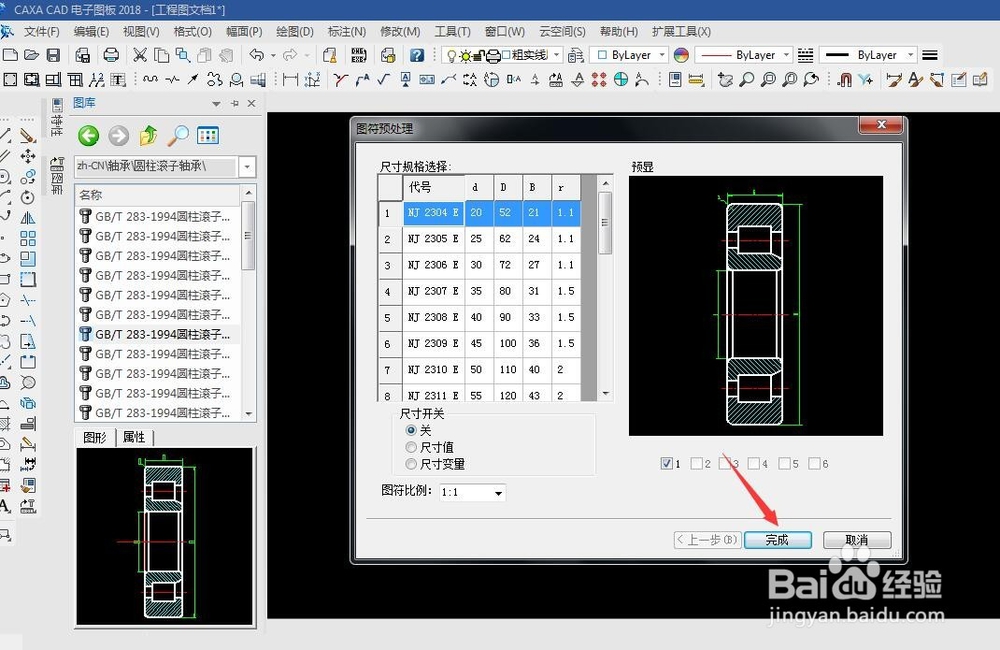Image resolution: width=1000 pixels, height=650 pixels.
Task: Click the Mirror tool in left toolbar
Action: pos(27,218)
